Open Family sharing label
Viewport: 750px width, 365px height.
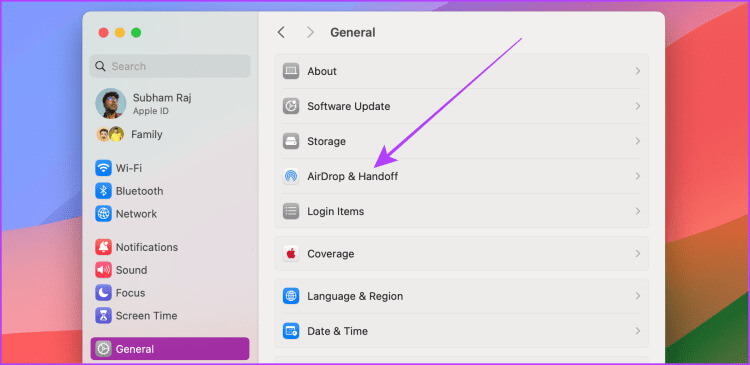(x=147, y=134)
